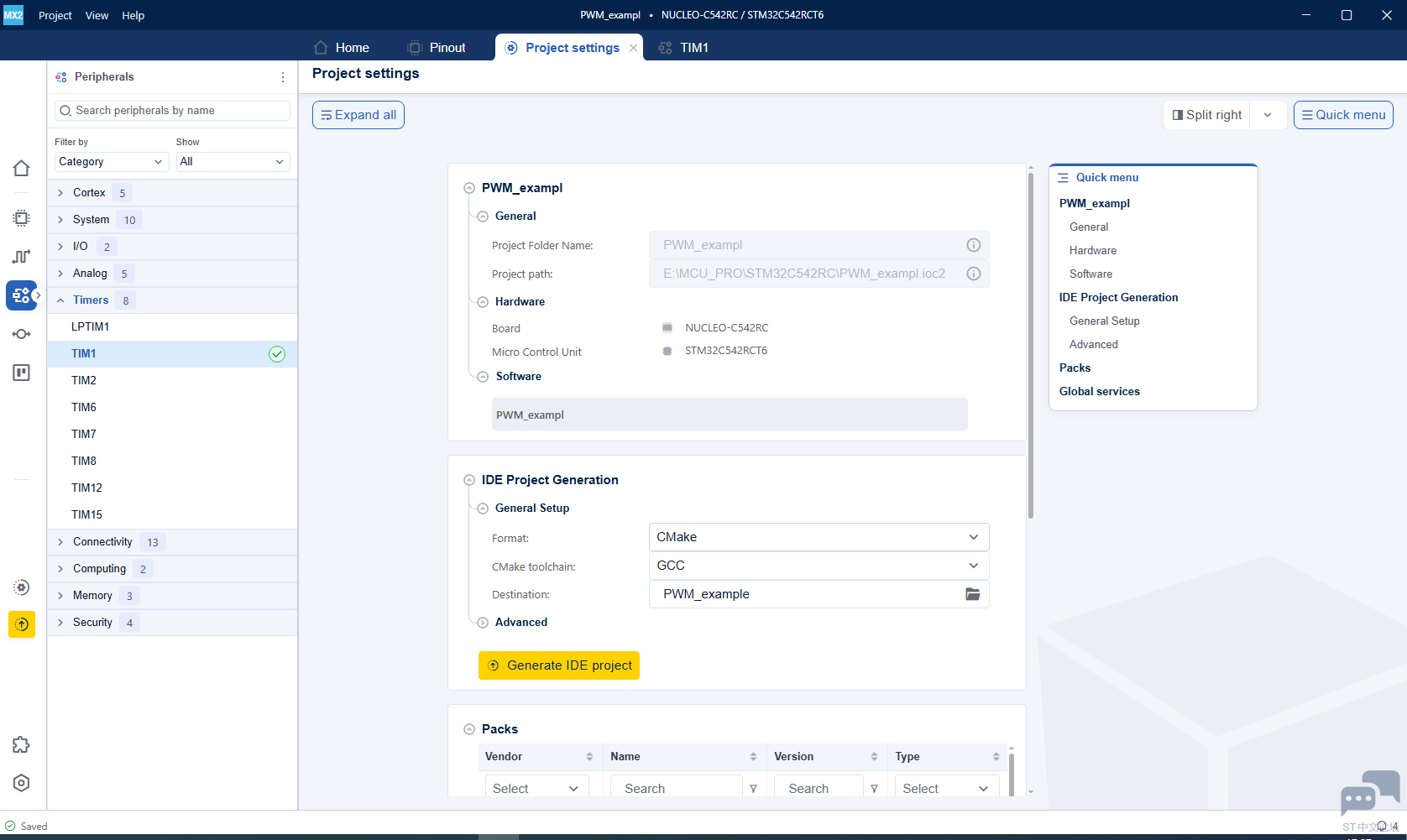Screen dimensions: 1407x840
Task: Click the Destination folder browse icon
Action: (973, 594)
